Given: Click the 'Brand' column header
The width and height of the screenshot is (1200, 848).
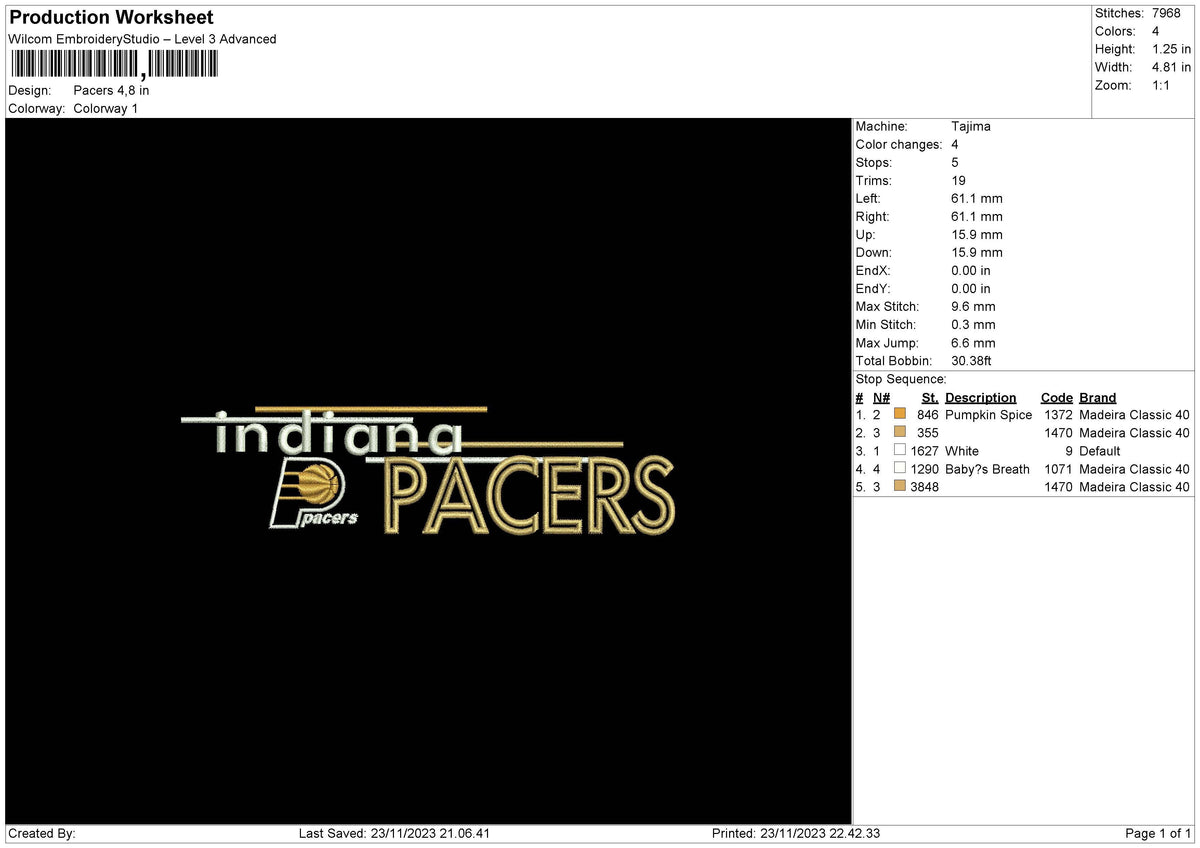Looking at the screenshot, I should coord(1098,397).
